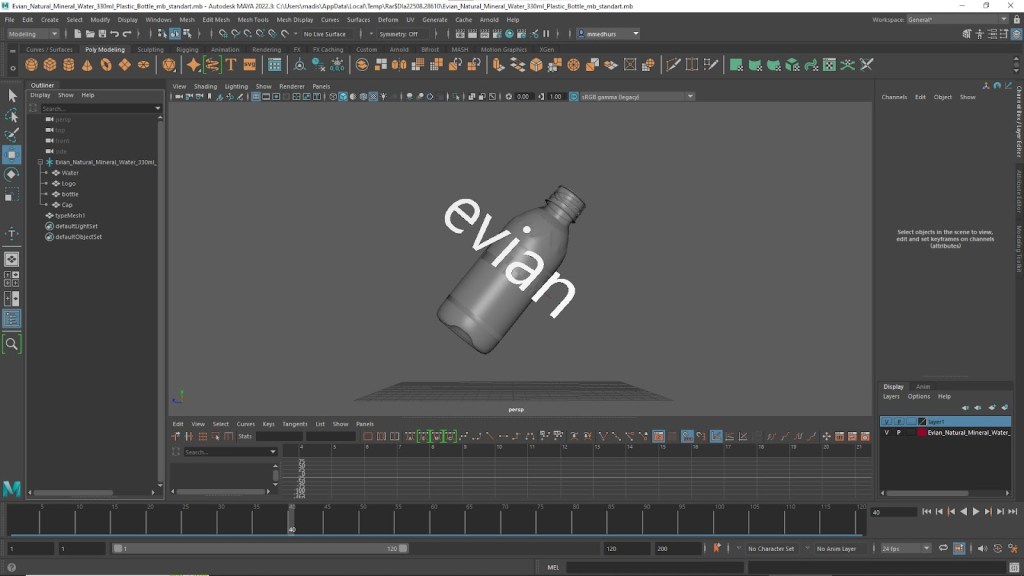The height and width of the screenshot is (576, 1024).
Task: Switch to the Sculpting shelf tab
Action: point(150,49)
